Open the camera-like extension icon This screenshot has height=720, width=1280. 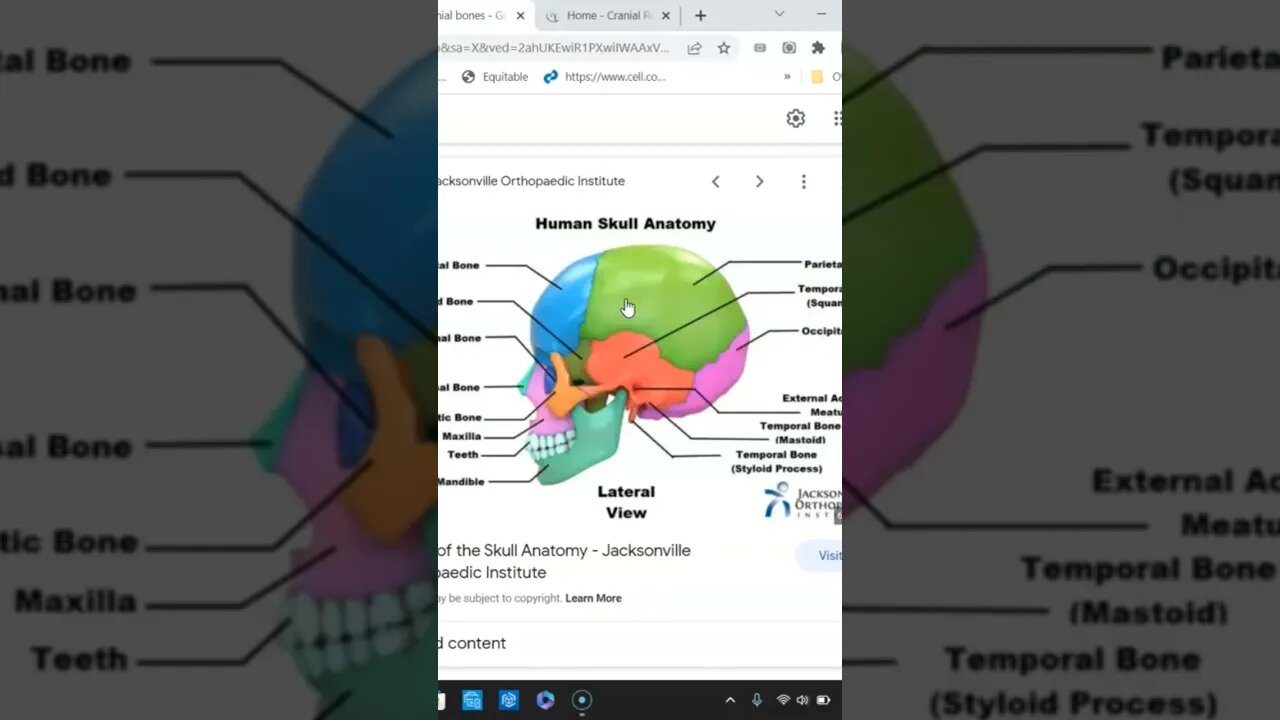[x=789, y=48]
